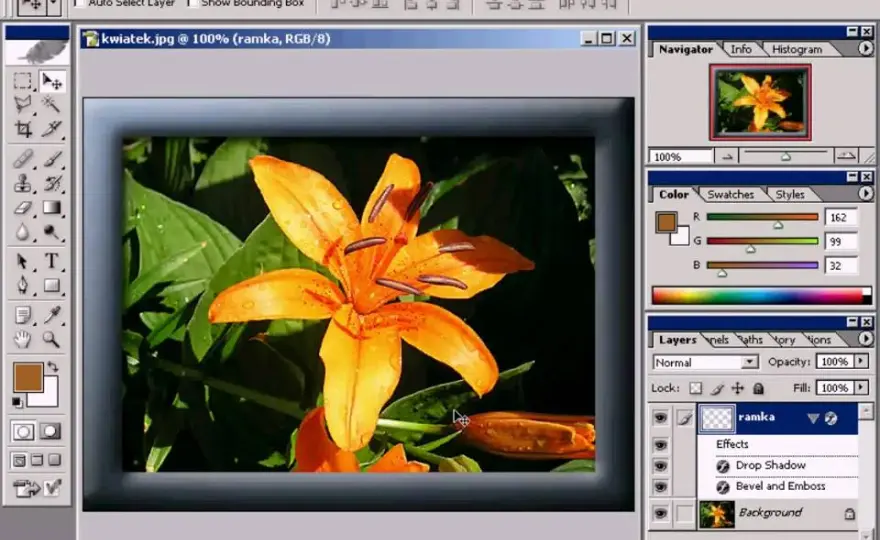This screenshot has width=880, height=540.
Task: Switch to Quick Mask mode
Action: [x=50, y=432]
